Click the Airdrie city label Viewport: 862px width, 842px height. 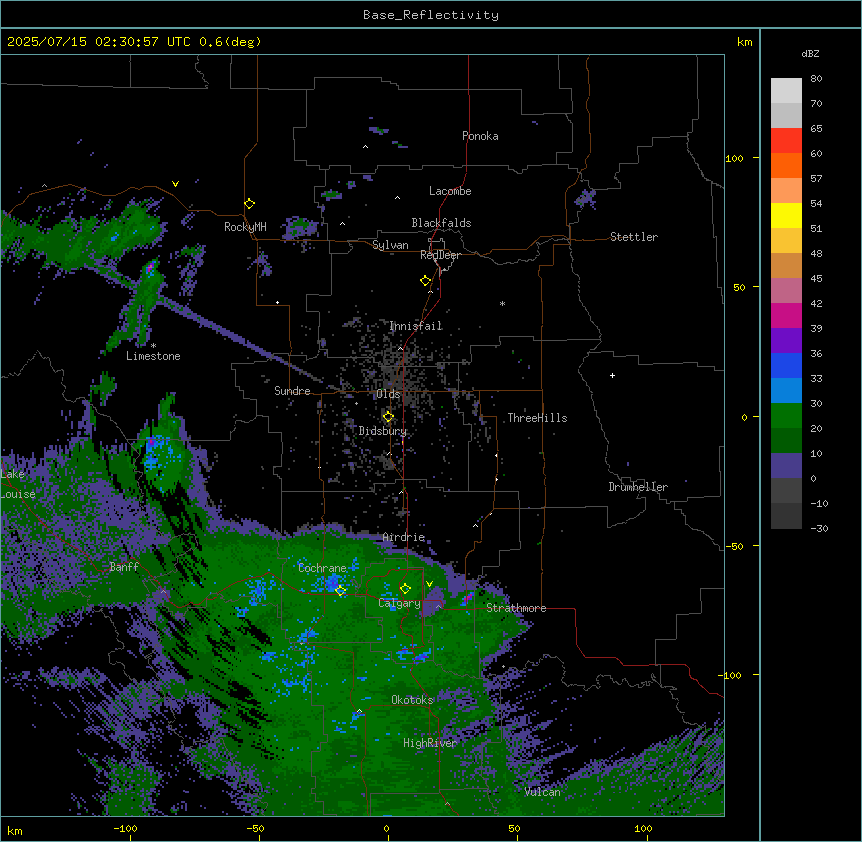click(404, 537)
